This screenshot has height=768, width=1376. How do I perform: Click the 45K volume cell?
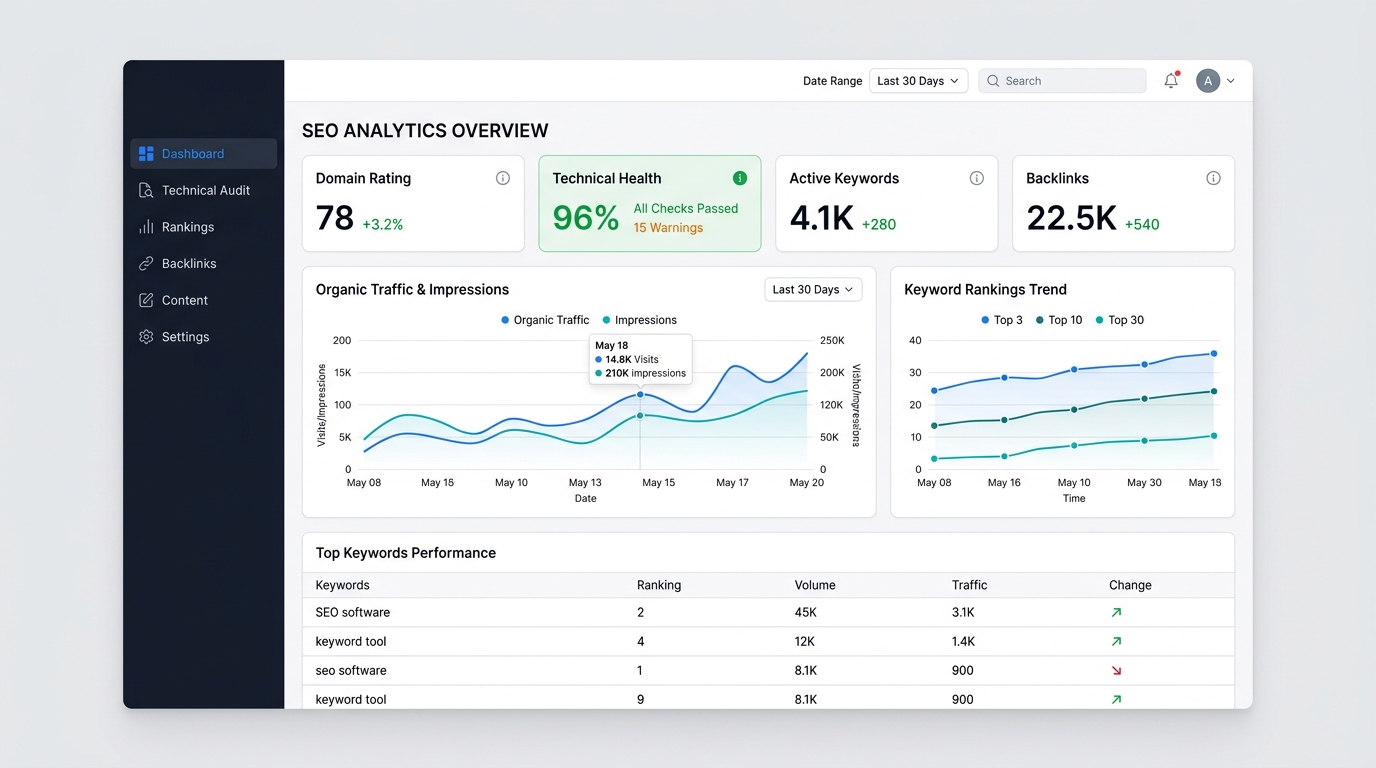tap(806, 613)
